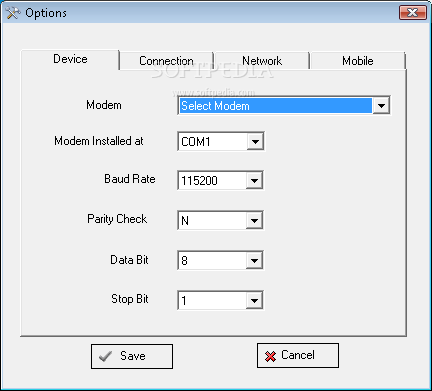The image size is (432, 391).
Task: Expand the COM1 port dropdown arrow
Action: [255, 142]
